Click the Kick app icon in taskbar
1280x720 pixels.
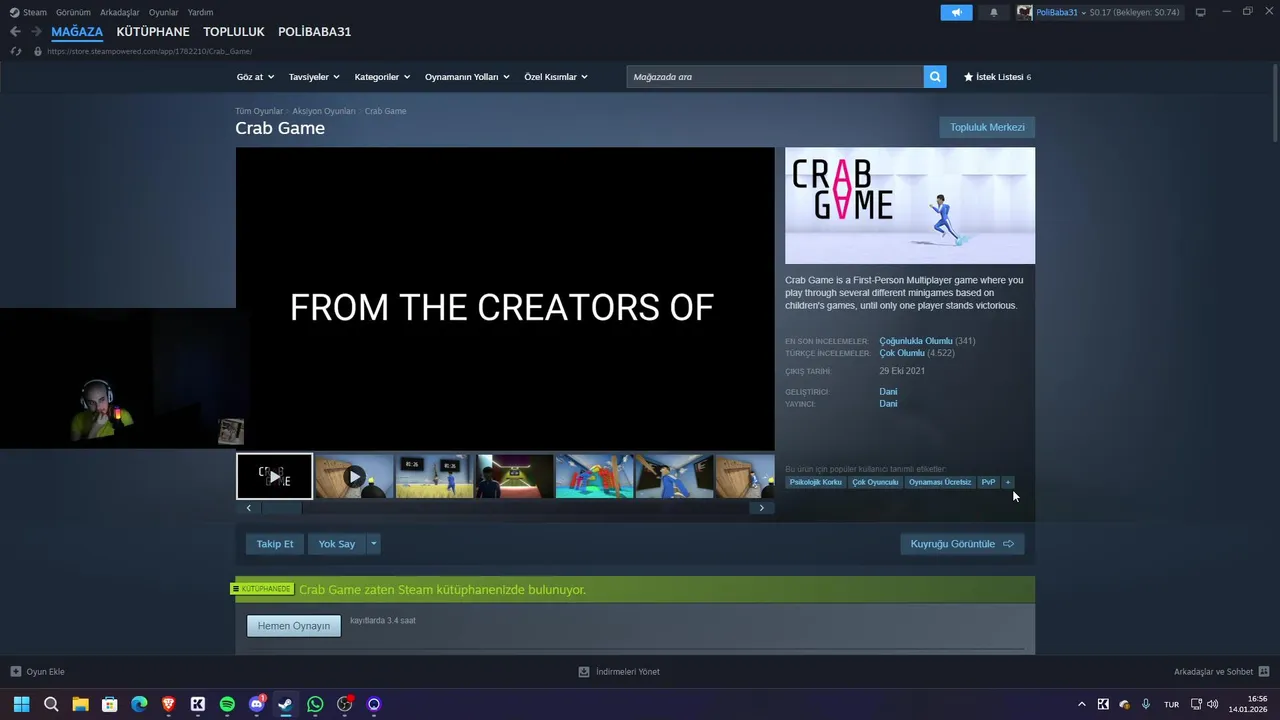pos(198,704)
